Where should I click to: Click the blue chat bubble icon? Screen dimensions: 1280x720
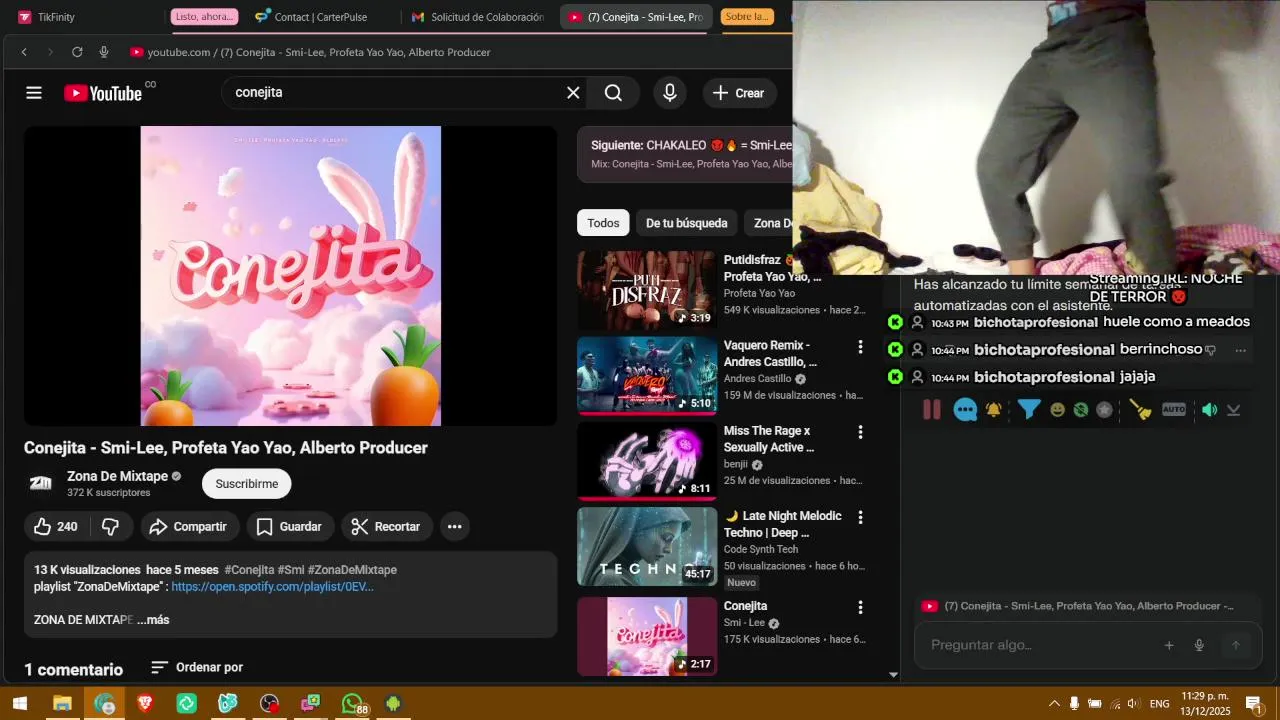(965, 410)
